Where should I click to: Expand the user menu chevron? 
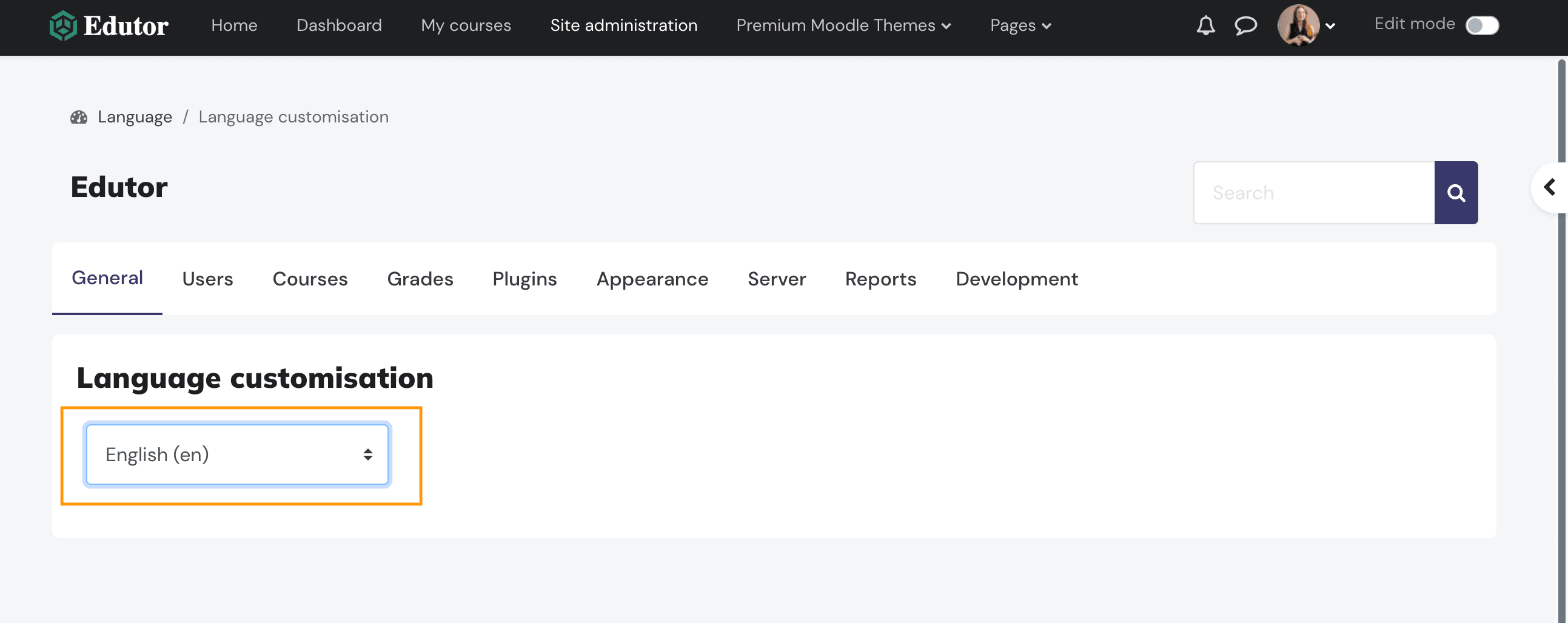click(x=1330, y=26)
